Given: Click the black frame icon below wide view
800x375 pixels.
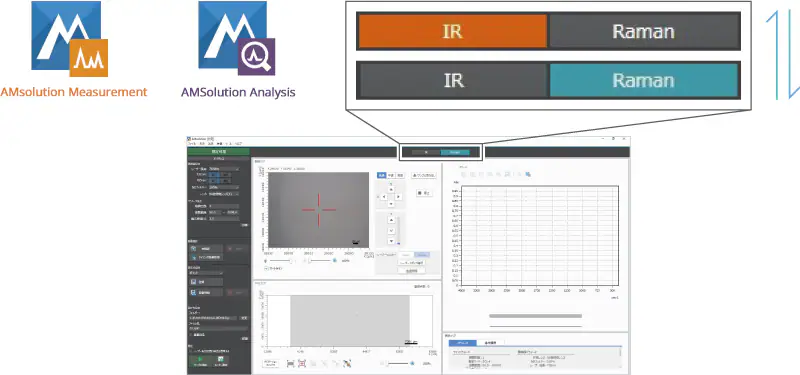Looking at the screenshot, I should point(290,363).
